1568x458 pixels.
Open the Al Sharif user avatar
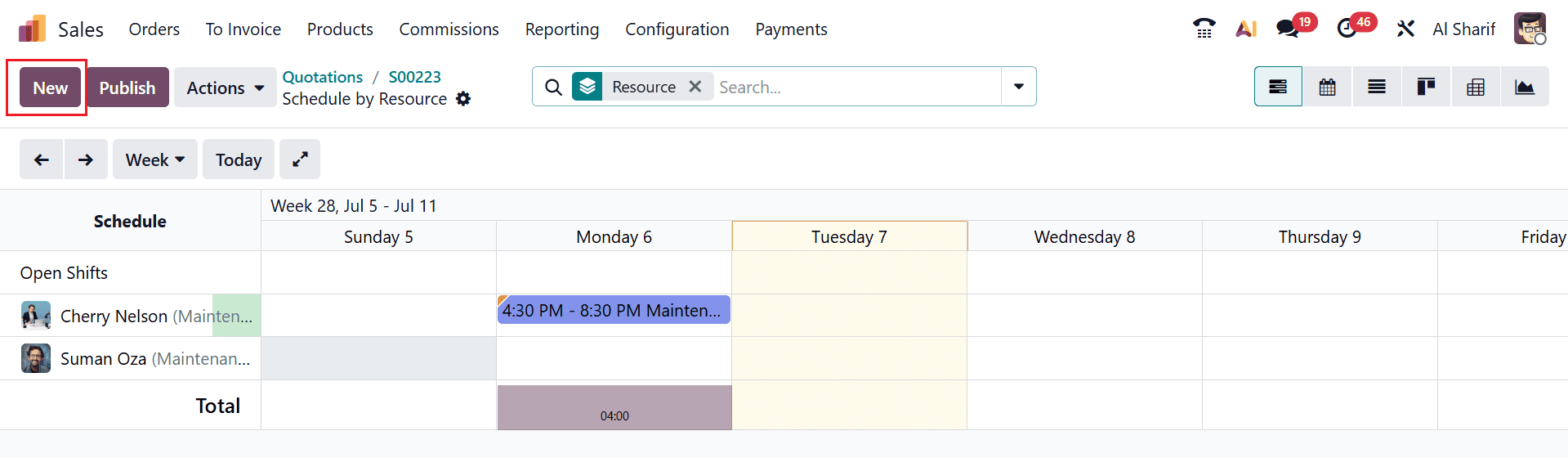click(1530, 29)
